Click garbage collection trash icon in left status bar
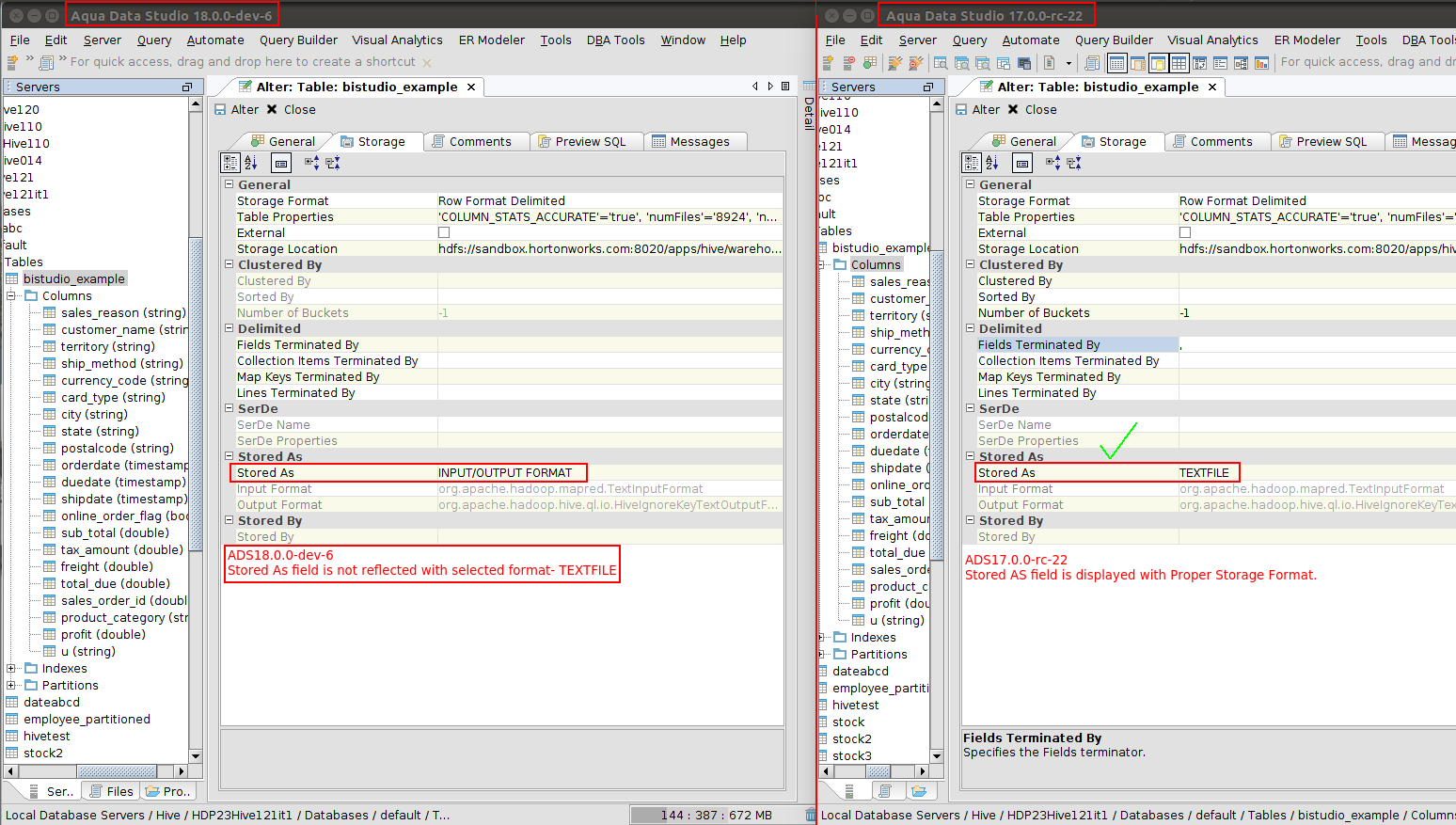The width and height of the screenshot is (1456, 825). pos(811,815)
